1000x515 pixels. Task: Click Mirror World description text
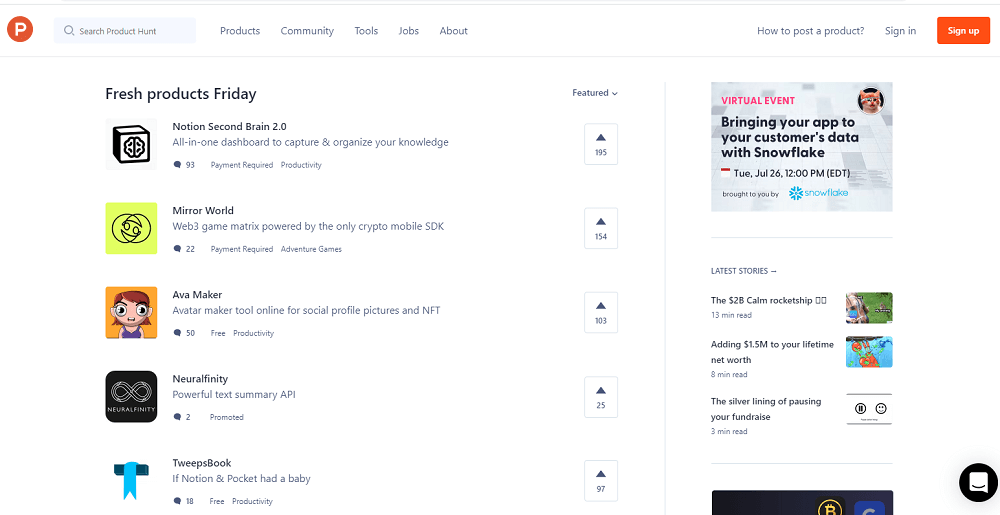(x=308, y=226)
